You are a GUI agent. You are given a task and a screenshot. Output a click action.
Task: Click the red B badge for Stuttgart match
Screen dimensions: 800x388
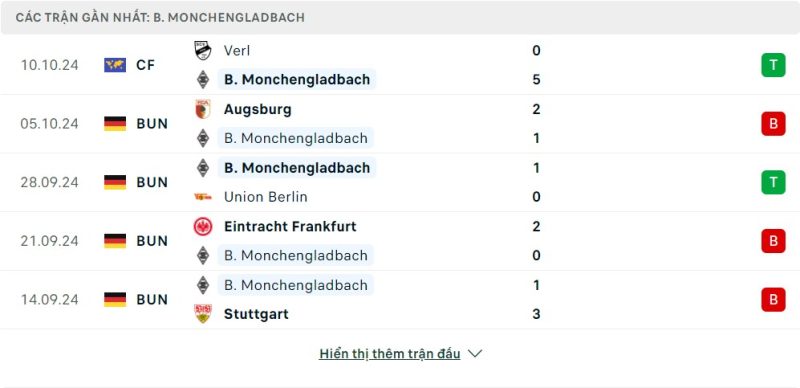tap(773, 299)
